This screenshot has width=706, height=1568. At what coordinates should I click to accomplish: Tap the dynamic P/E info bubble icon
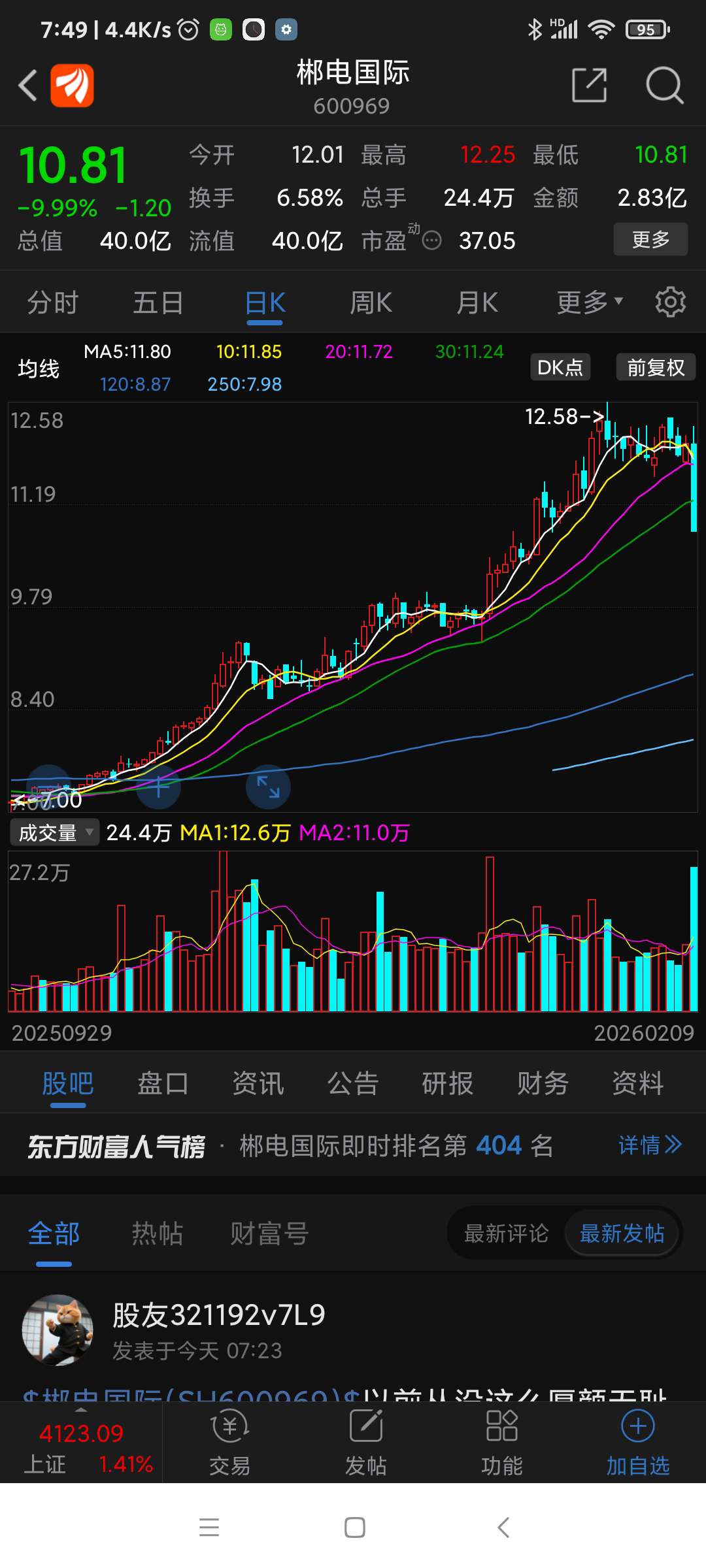point(431,241)
